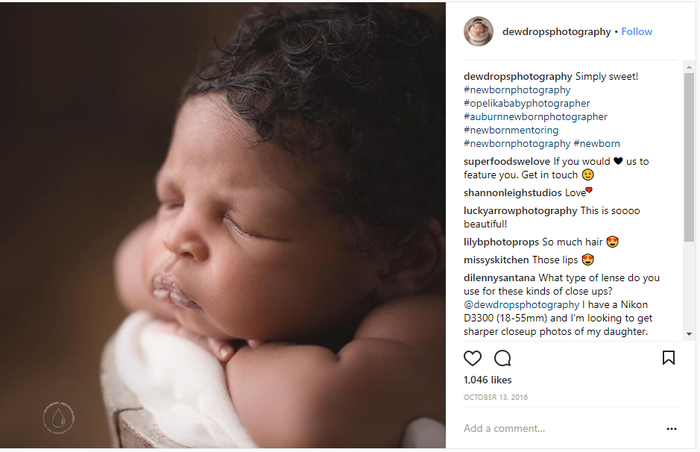The image size is (700, 452).
Task: View the 1,046 likes list
Action: click(x=487, y=380)
